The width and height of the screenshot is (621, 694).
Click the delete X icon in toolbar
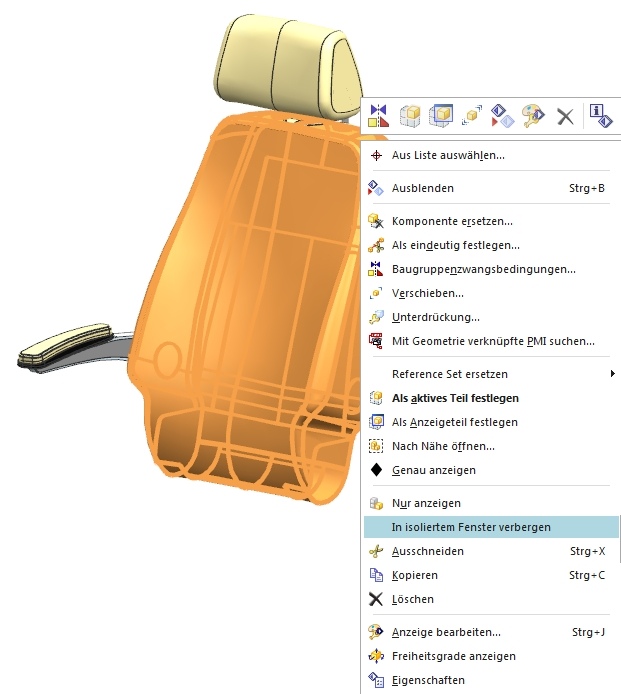coord(565,117)
